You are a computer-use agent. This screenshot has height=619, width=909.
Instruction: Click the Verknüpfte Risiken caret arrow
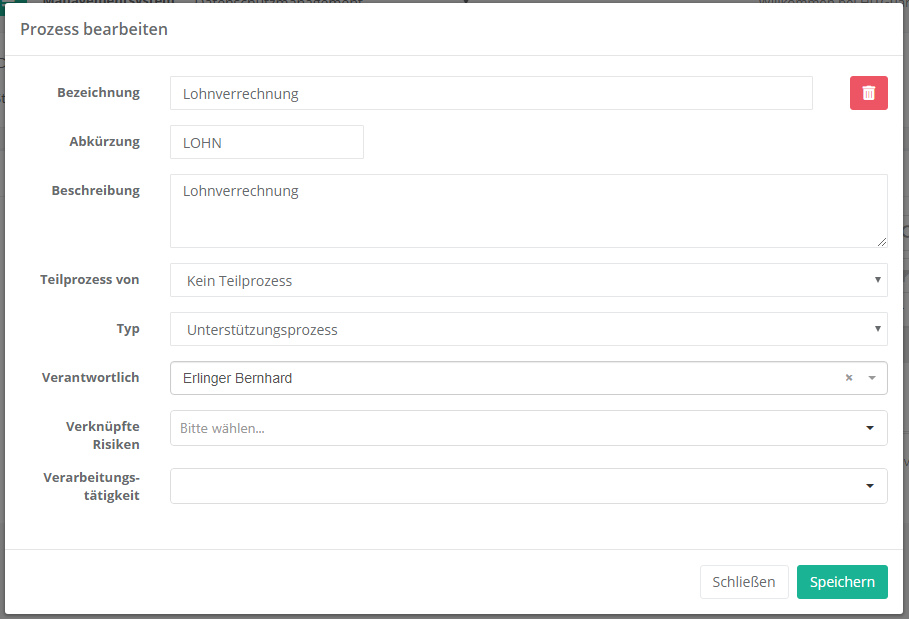[869, 428]
